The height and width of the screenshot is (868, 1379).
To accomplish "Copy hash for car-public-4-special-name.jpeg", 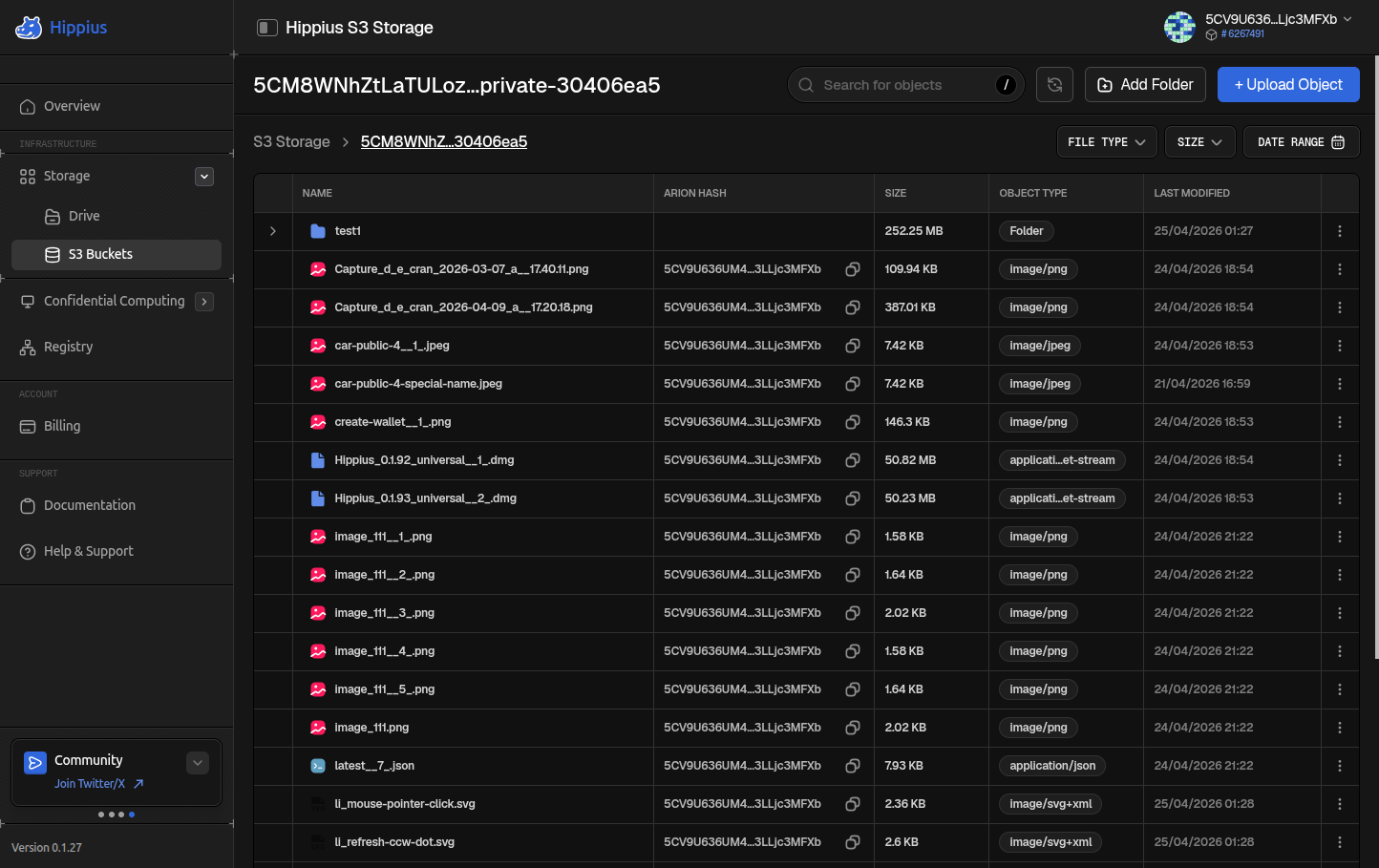I will click(853, 384).
